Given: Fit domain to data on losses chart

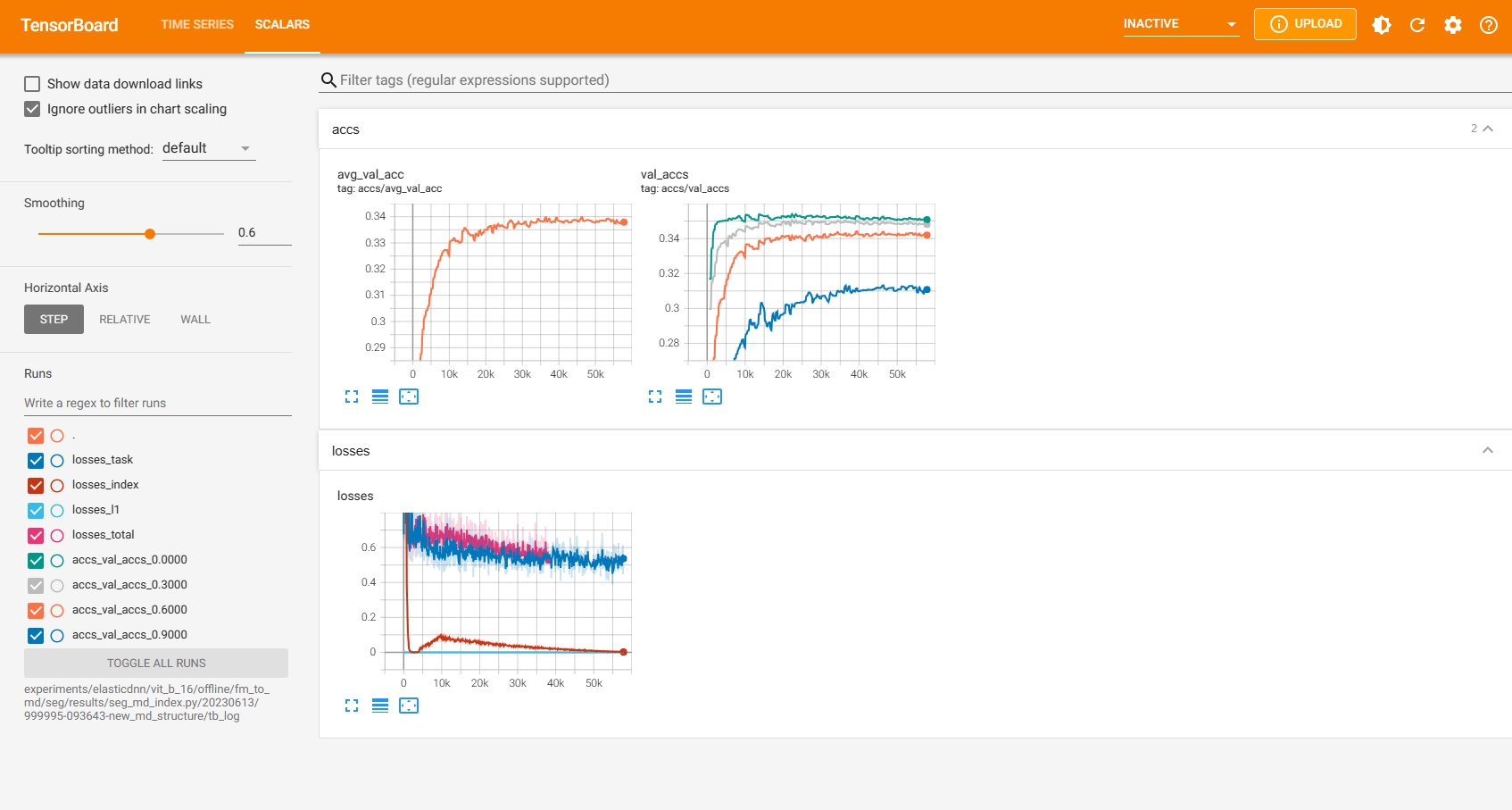Looking at the screenshot, I should (x=409, y=706).
